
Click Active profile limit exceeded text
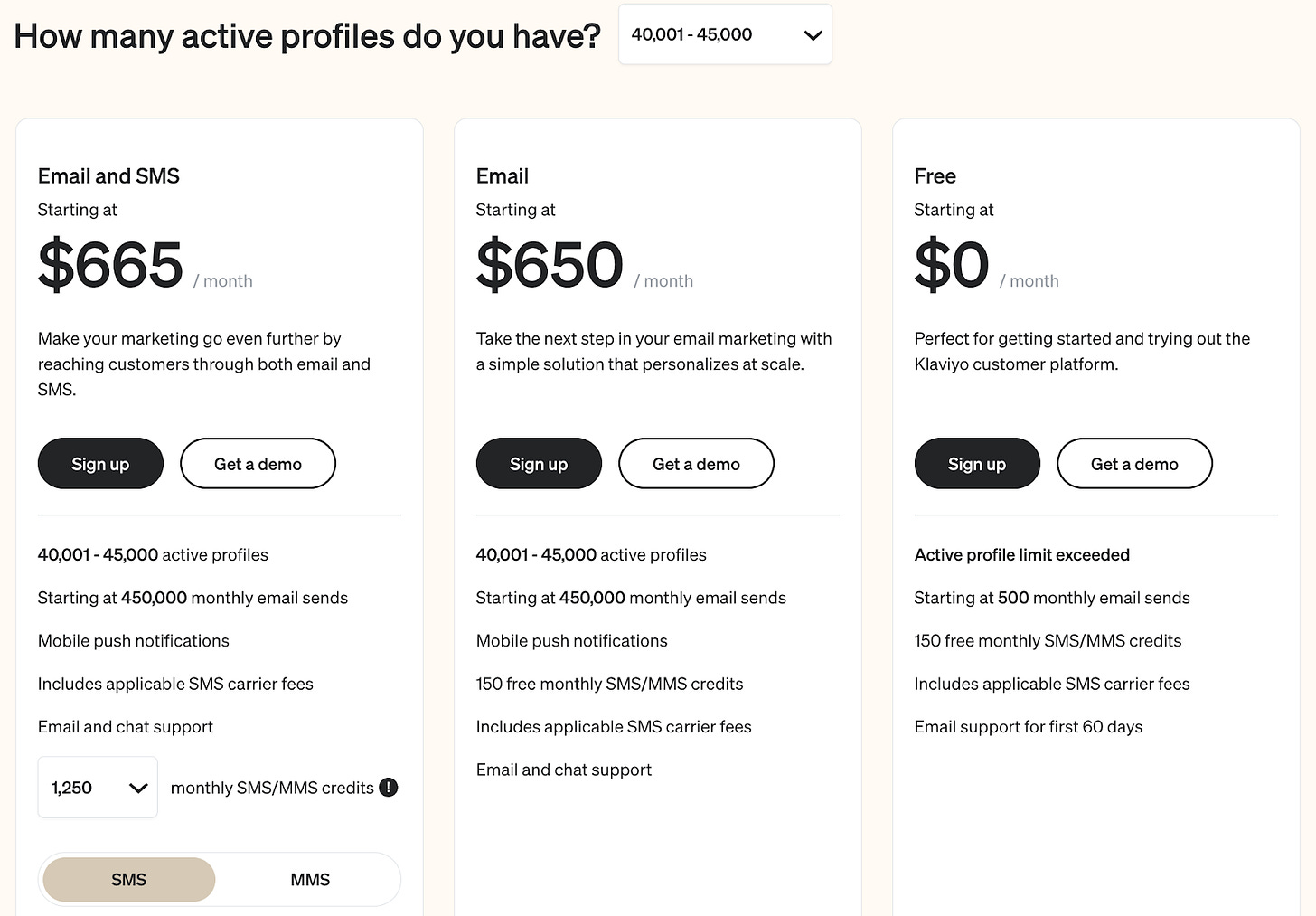[x=1022, y=555]
